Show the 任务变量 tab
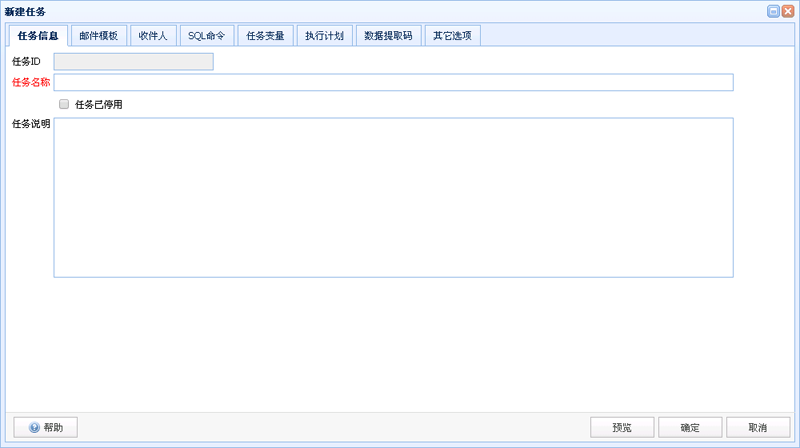 [266, 35]
